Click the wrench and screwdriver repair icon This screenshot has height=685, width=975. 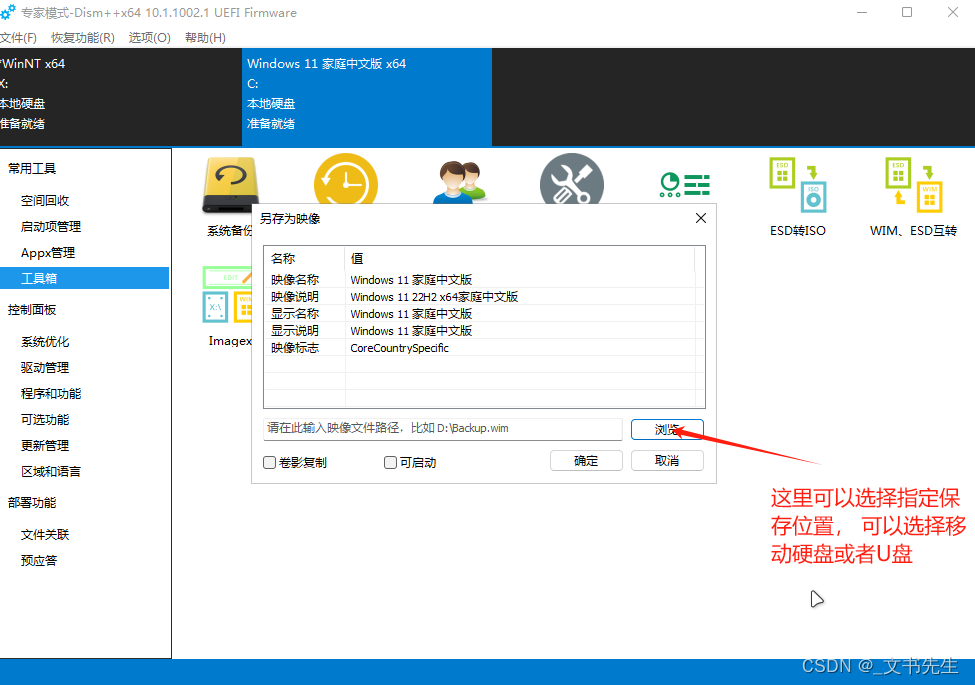point(571,179)
